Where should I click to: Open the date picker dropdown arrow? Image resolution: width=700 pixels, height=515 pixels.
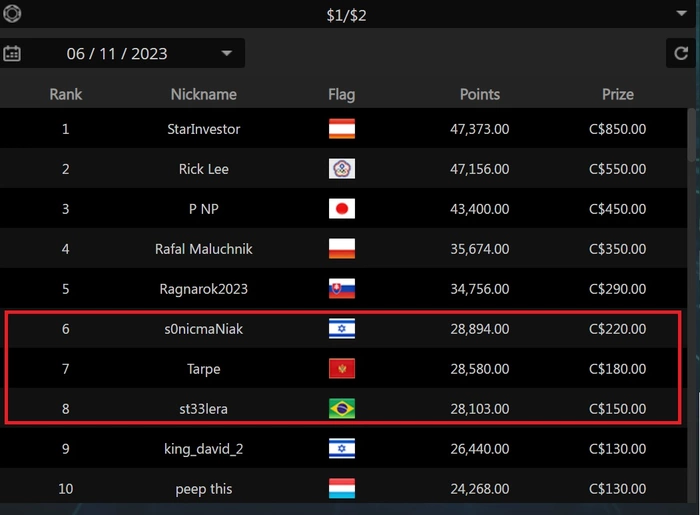pos(227,53)
